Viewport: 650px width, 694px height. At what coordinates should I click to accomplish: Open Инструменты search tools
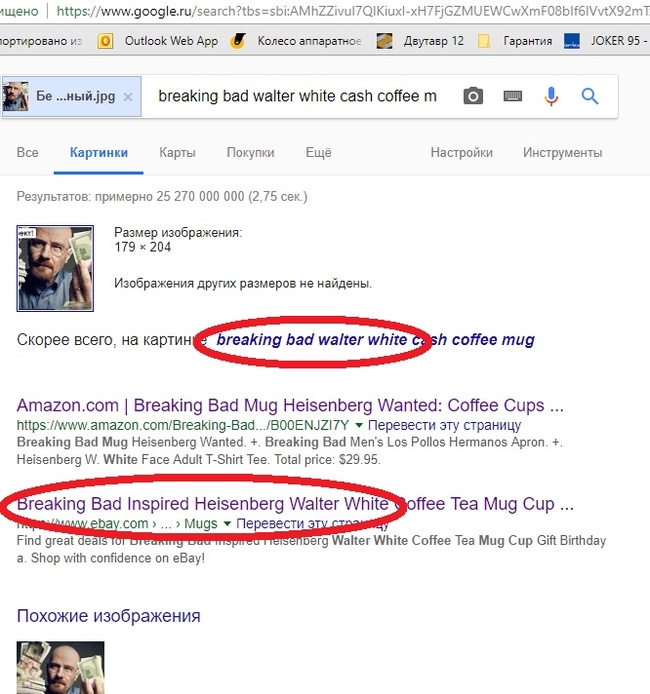tap(562, 153)
